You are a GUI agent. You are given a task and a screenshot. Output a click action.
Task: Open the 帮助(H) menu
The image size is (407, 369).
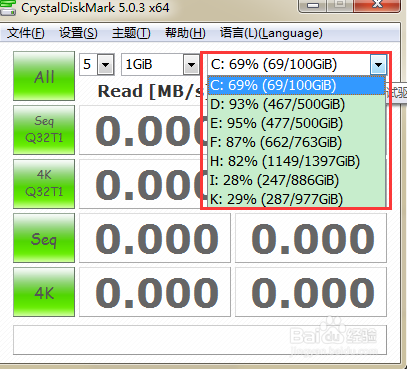click(185, 33)
